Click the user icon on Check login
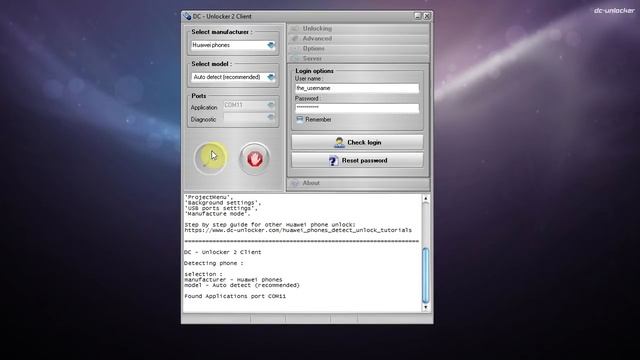 339,142
